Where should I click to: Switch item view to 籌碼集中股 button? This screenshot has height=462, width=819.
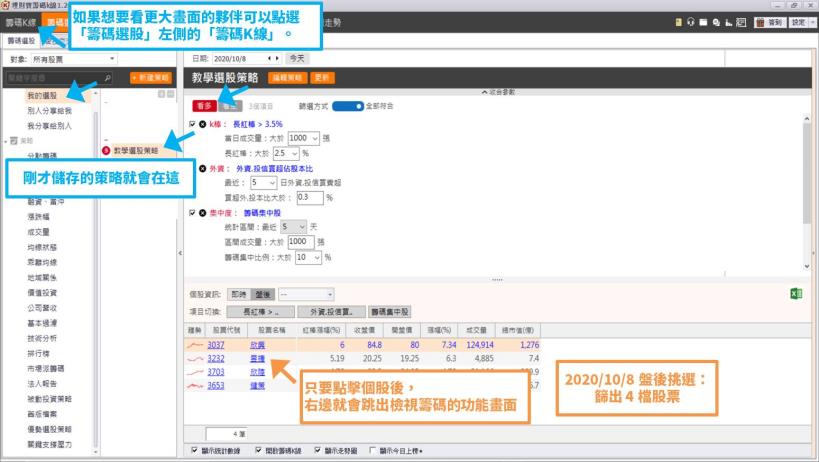pos(389,312)
